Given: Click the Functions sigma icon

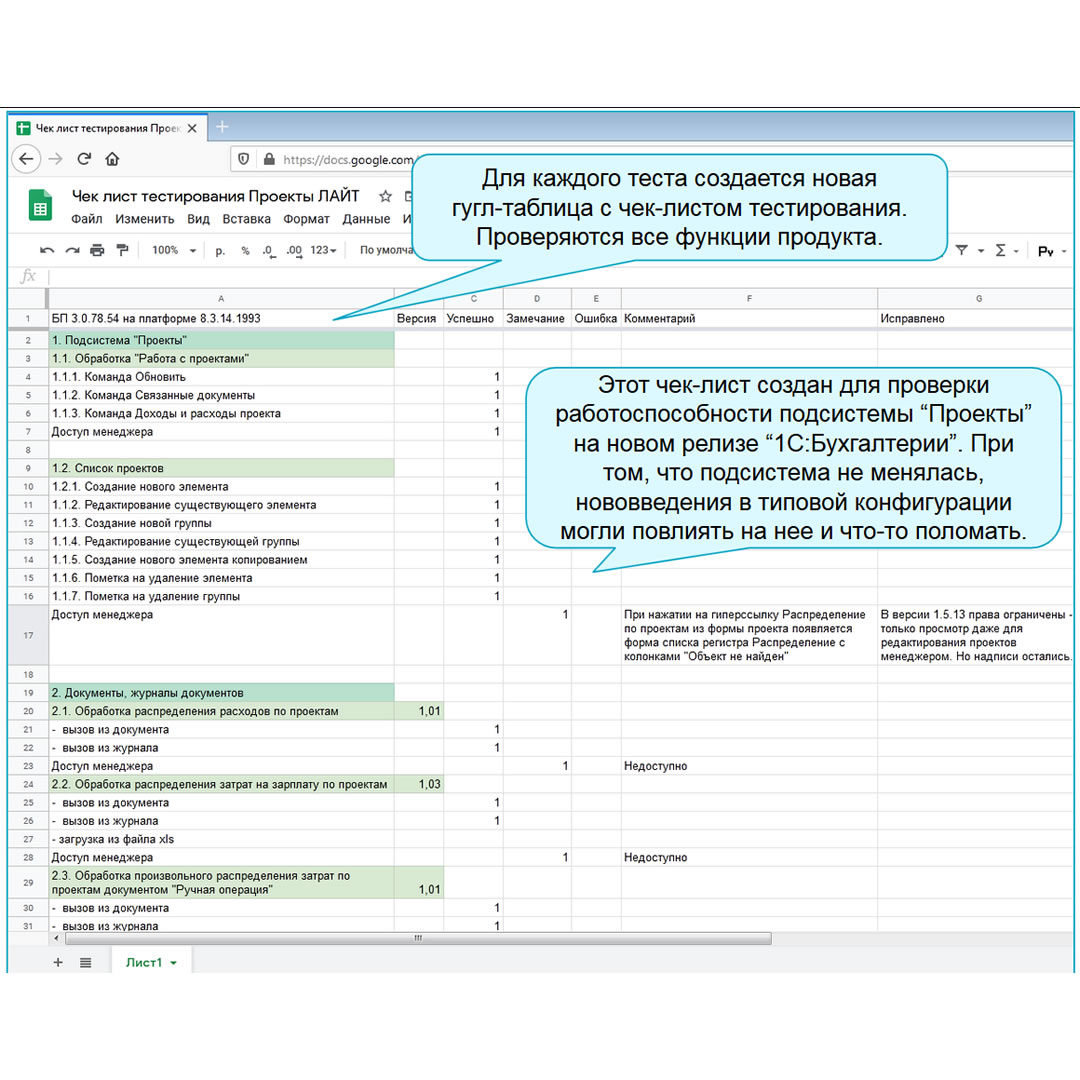Looking at the screenshot, I should pos(1000,251).
